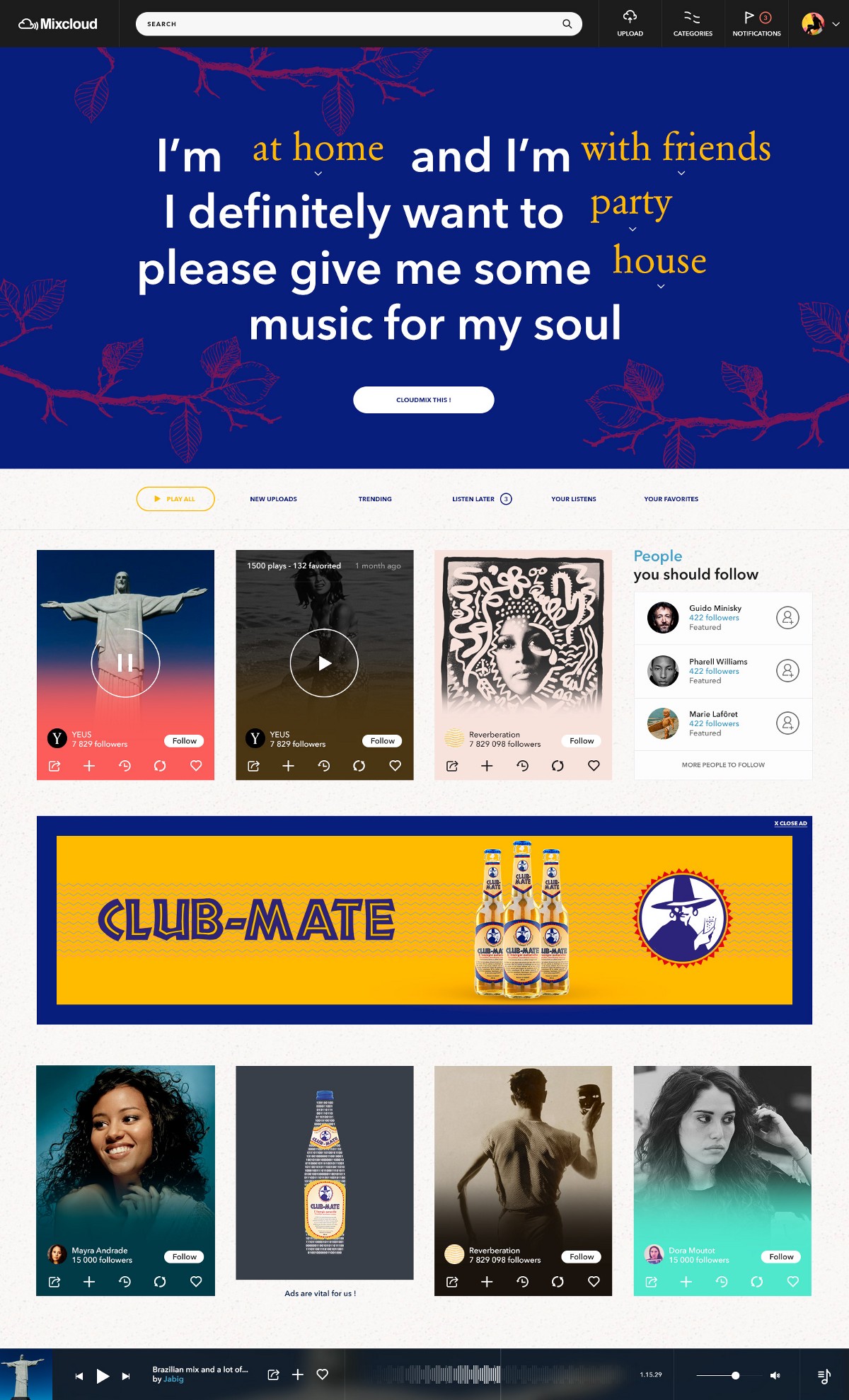Open the play queue icon in player bar
Viewport: 849px width, 1400px height.
[x=824, y=1376]
